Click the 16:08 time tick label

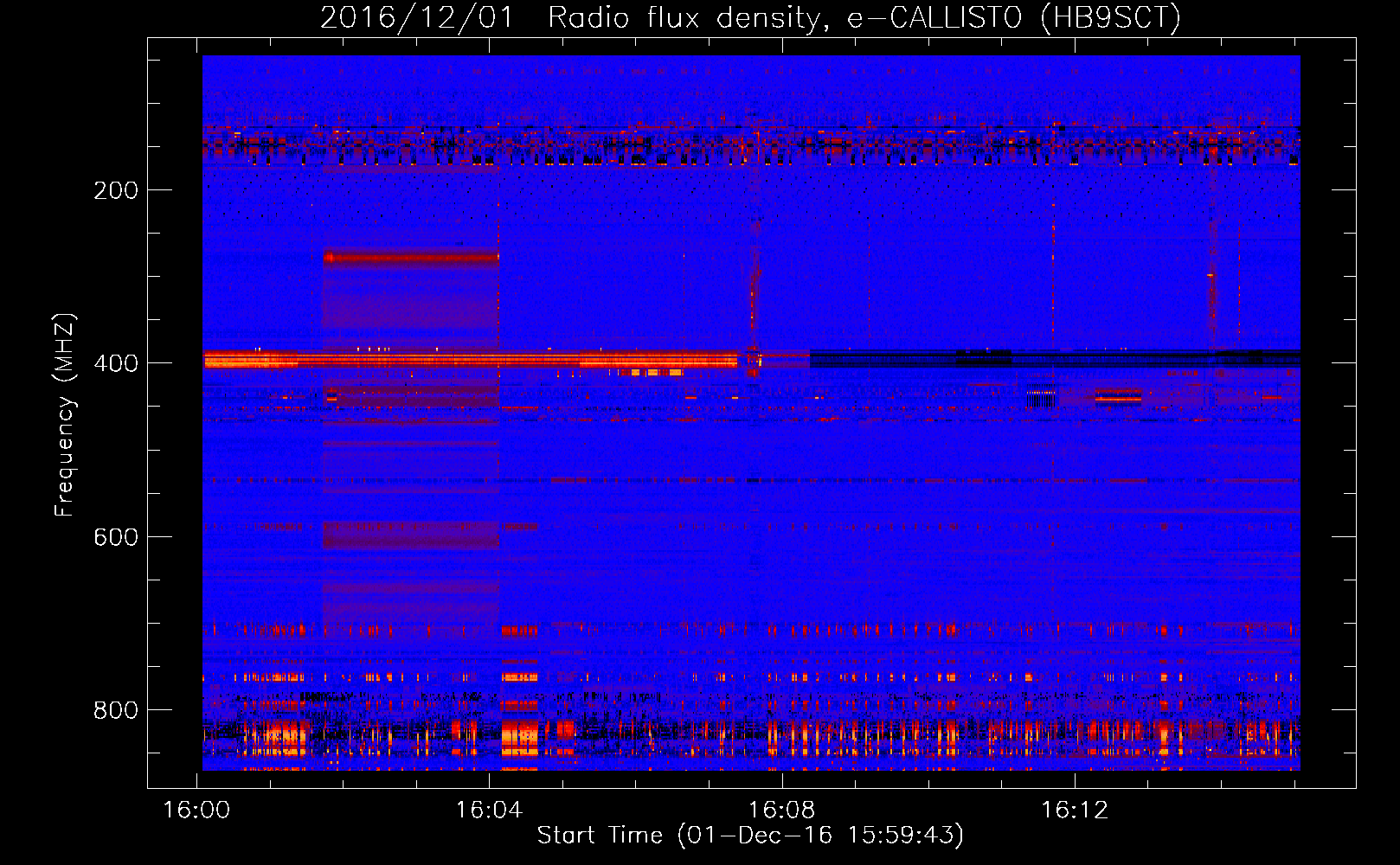click(x=781, y=811)
